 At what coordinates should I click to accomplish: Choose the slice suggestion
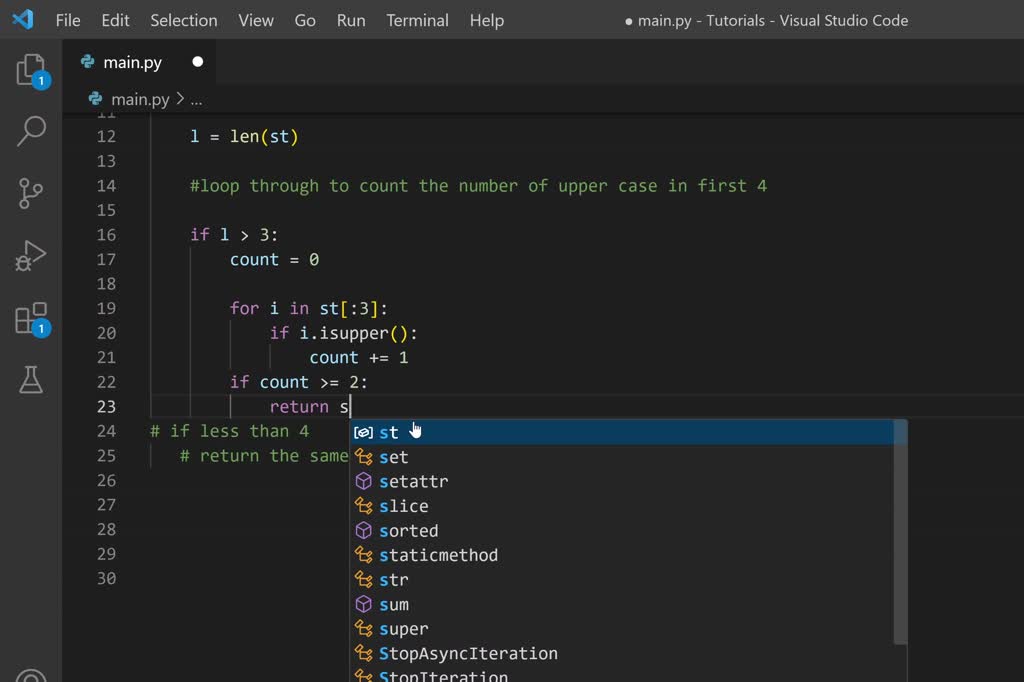pos(623,506)
